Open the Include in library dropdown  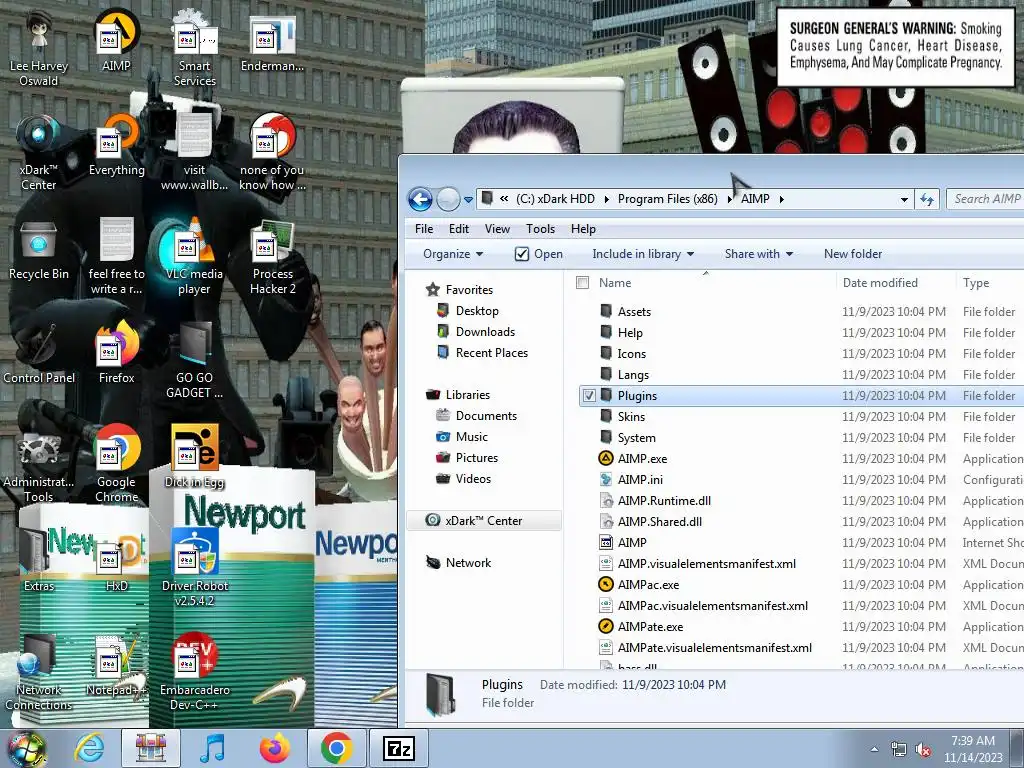(643, 254)
